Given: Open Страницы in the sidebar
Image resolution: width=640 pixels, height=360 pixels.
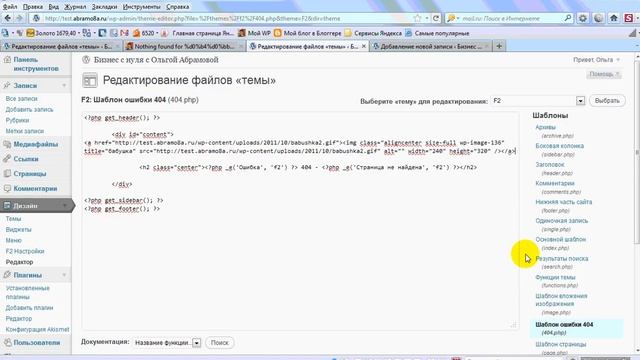Looking at the screenshot, I should point(30,174).
